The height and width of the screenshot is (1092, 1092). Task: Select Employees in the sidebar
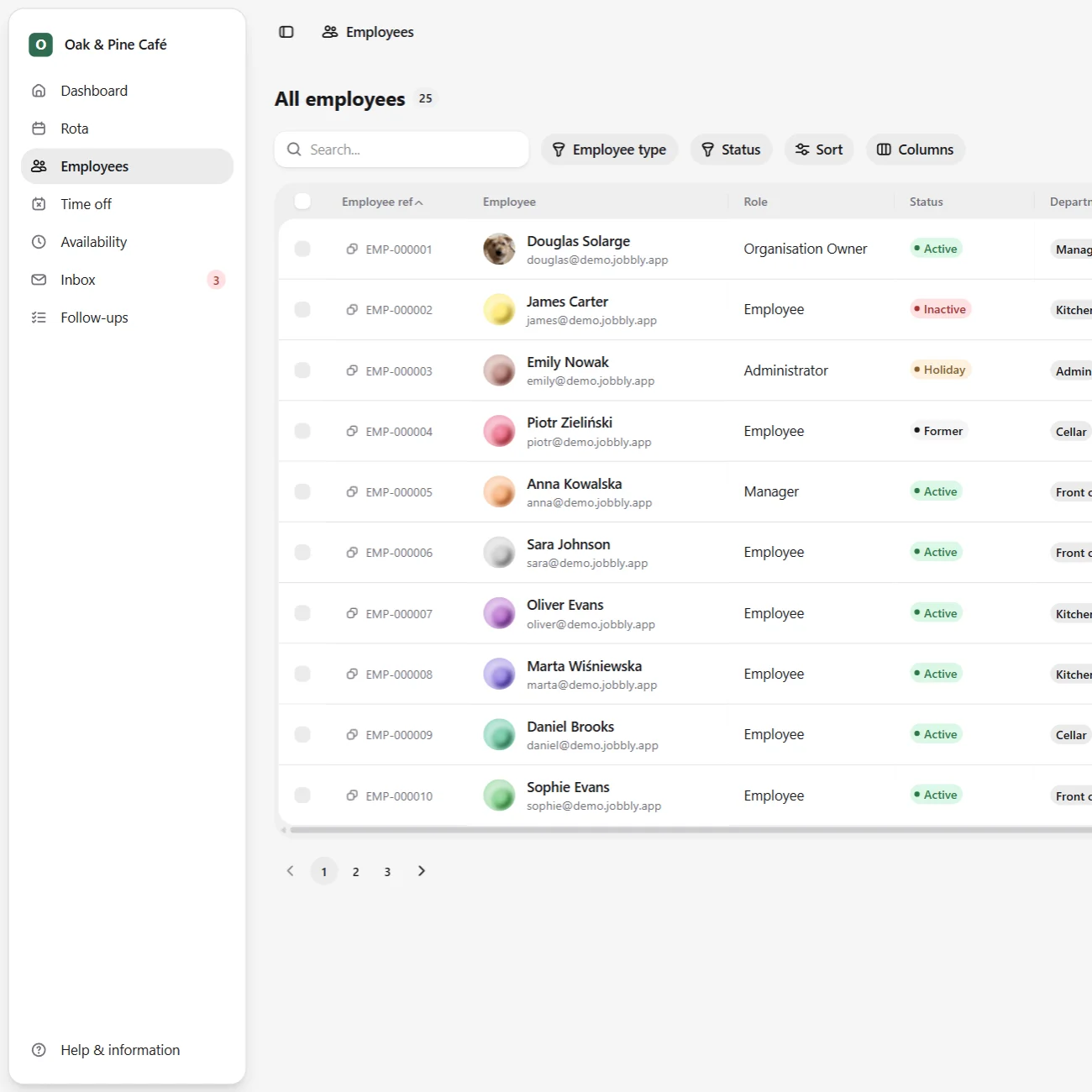127,166
